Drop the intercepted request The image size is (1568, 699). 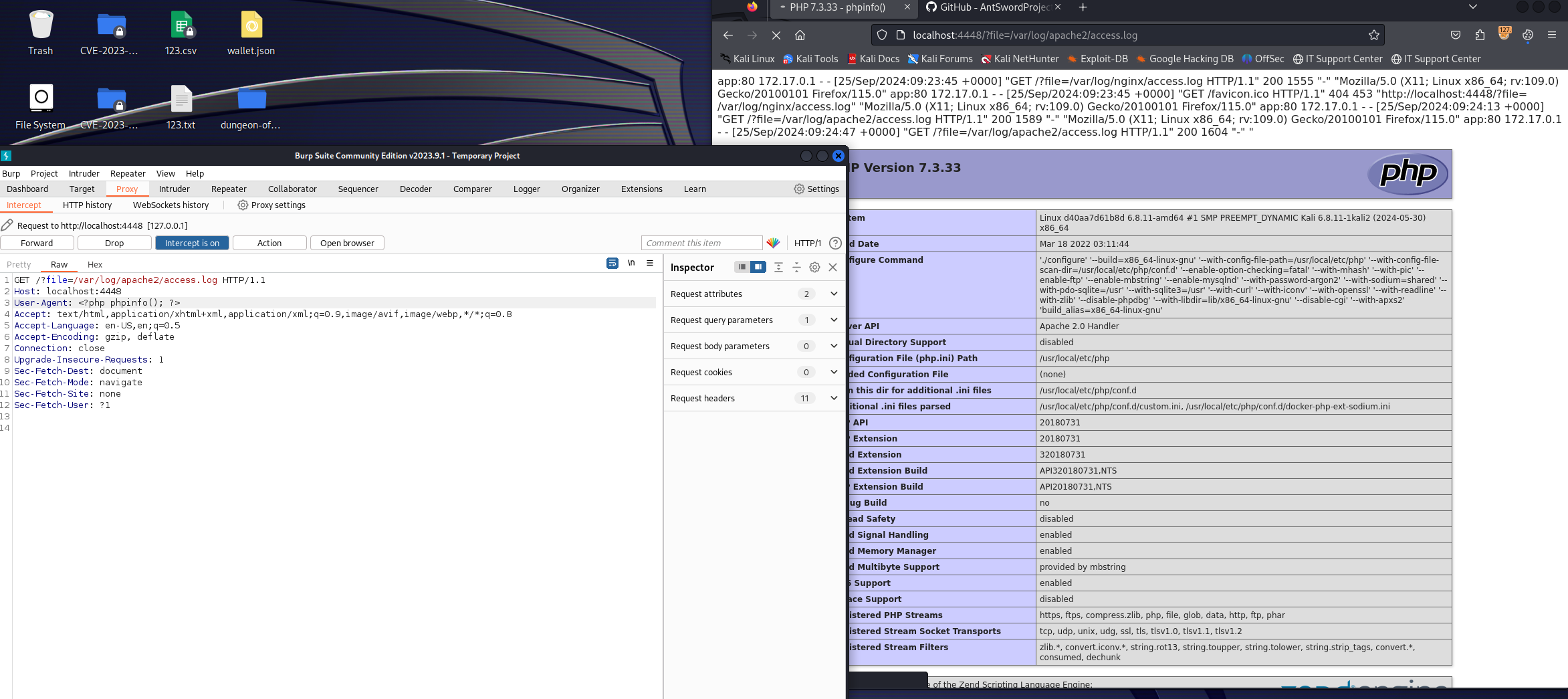pyautogui.click(x=114, y=243)
